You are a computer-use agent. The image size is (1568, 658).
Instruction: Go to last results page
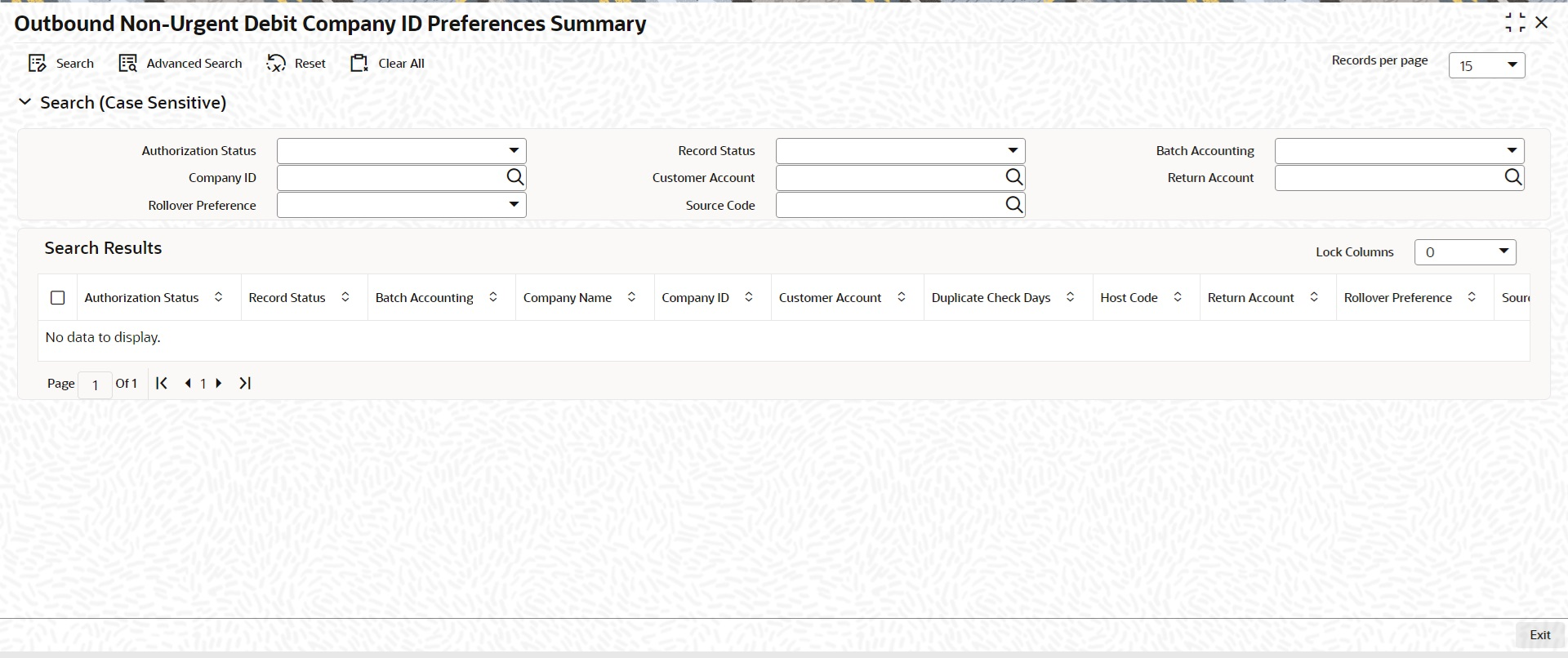click(x=245, y=383)
